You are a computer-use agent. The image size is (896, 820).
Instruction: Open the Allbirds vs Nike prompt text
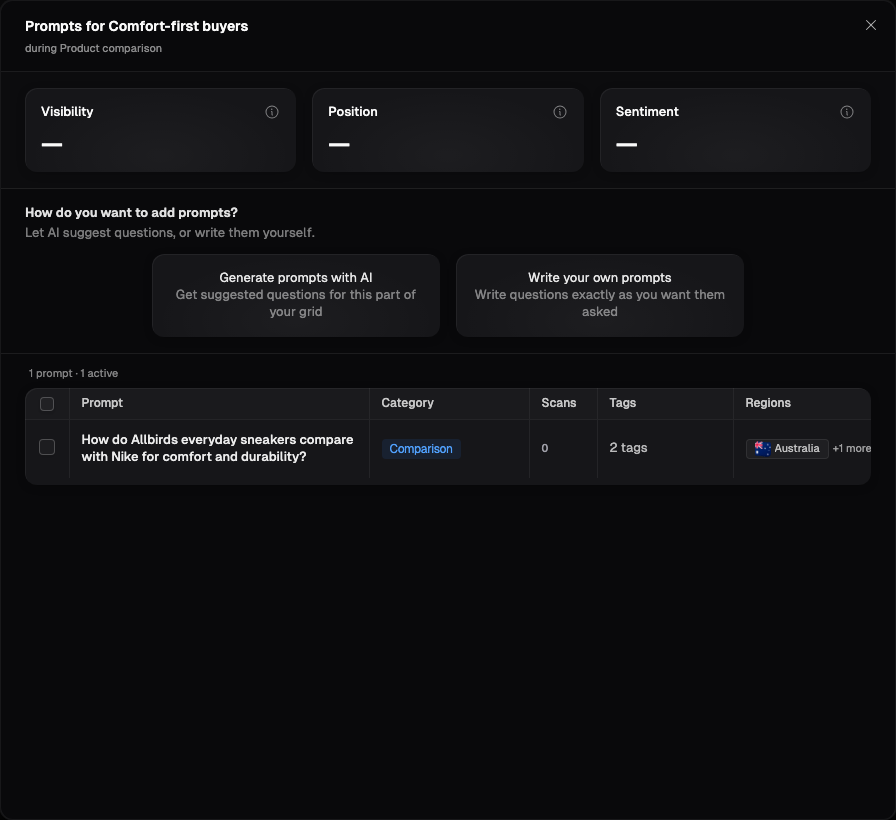(217, 448)
